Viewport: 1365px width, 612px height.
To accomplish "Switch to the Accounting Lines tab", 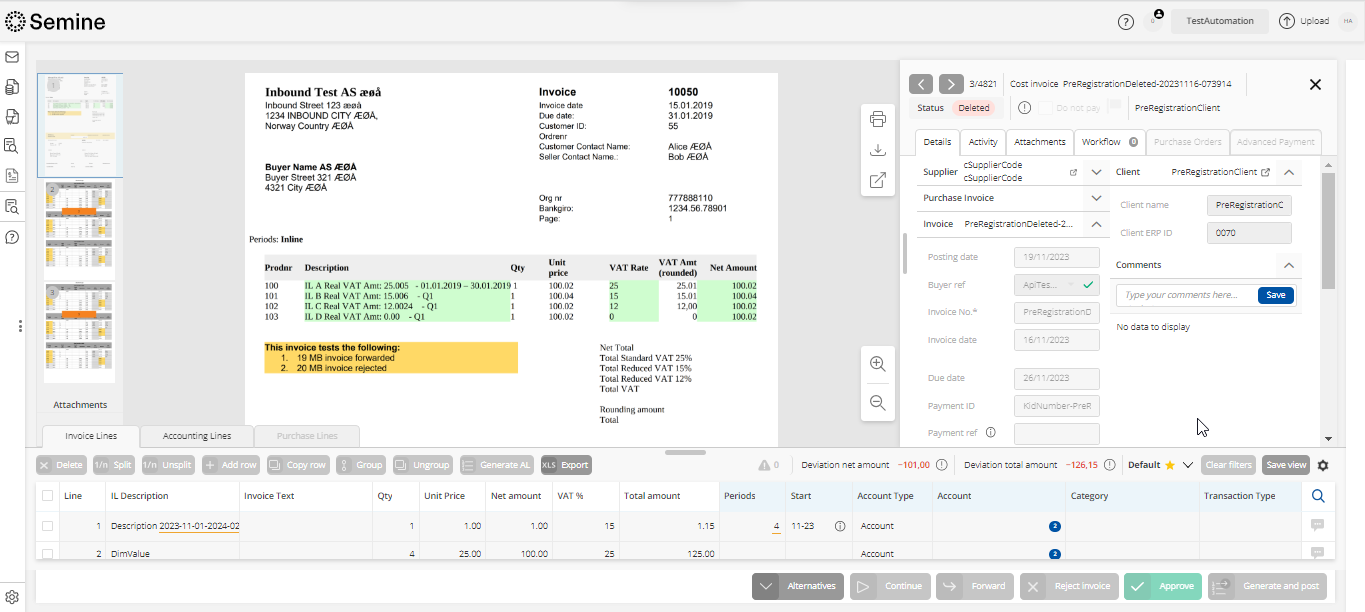I will [197, 436].
